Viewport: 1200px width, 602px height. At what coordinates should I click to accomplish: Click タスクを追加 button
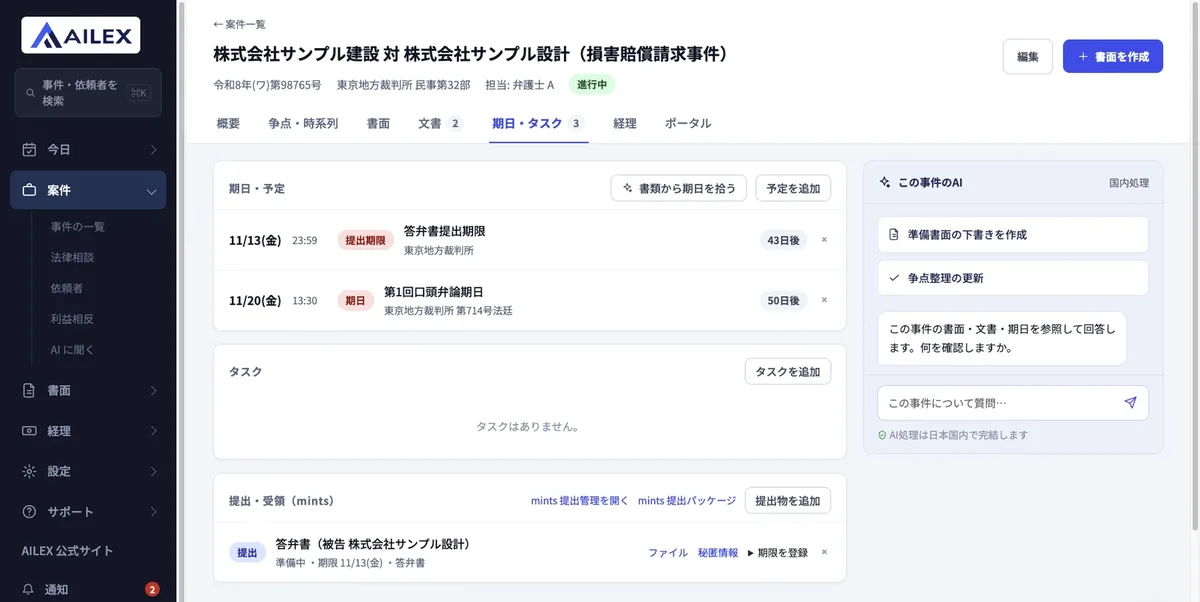pyautogui.click(x=788, y=371)
